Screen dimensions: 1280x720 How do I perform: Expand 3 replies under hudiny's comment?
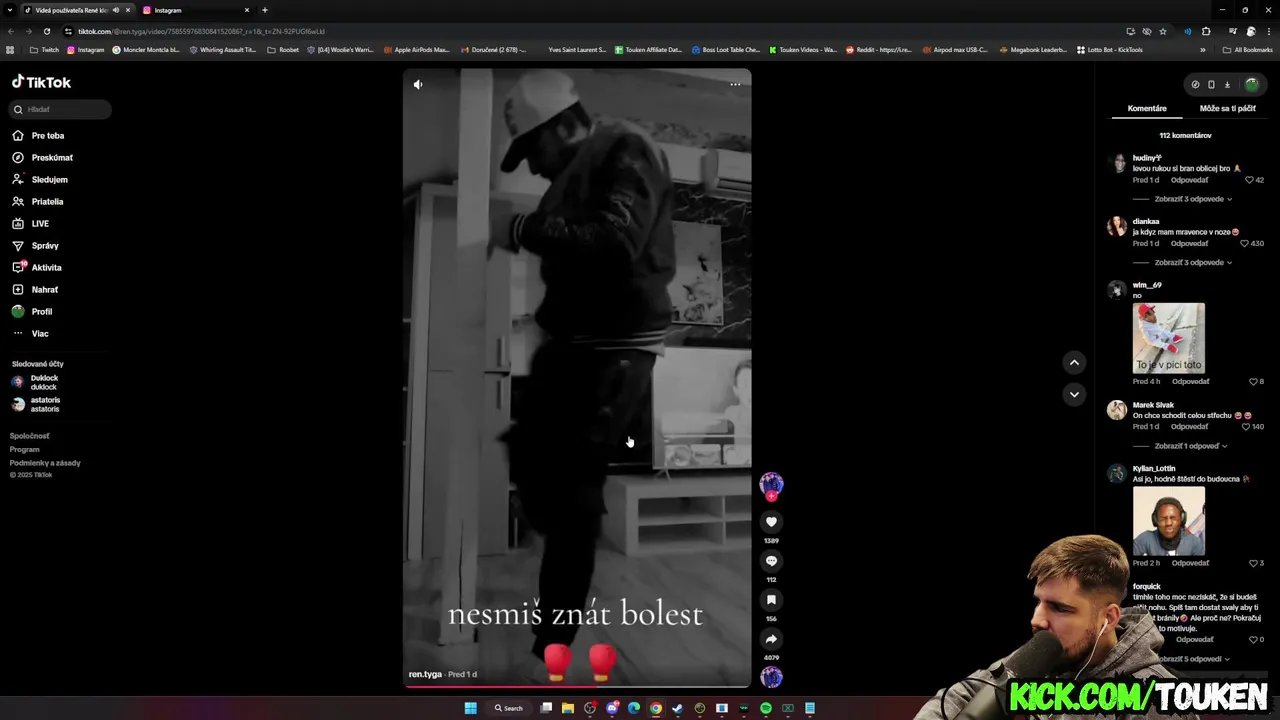tap(1192, 199)
